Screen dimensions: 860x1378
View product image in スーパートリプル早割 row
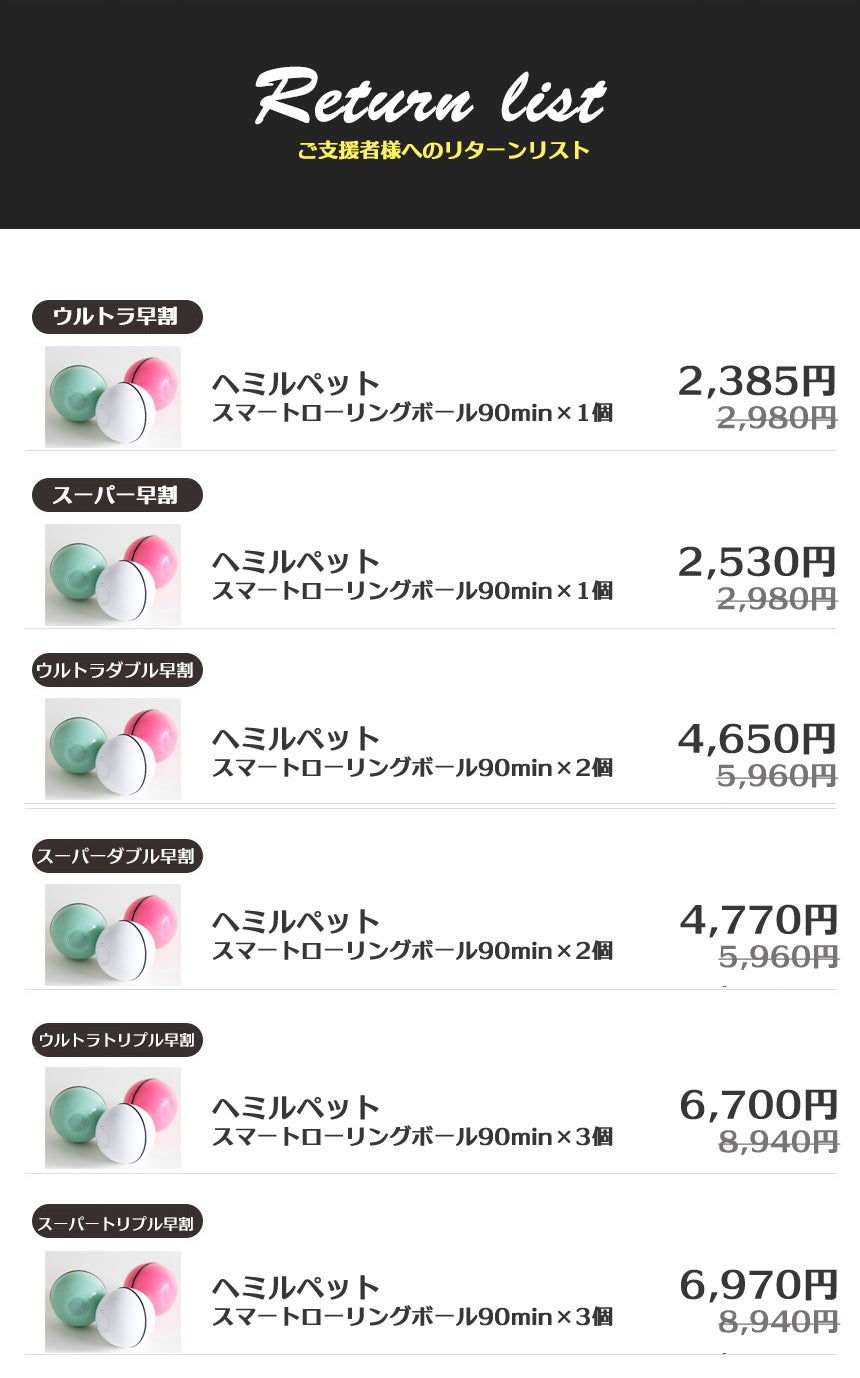(113, 1301)
